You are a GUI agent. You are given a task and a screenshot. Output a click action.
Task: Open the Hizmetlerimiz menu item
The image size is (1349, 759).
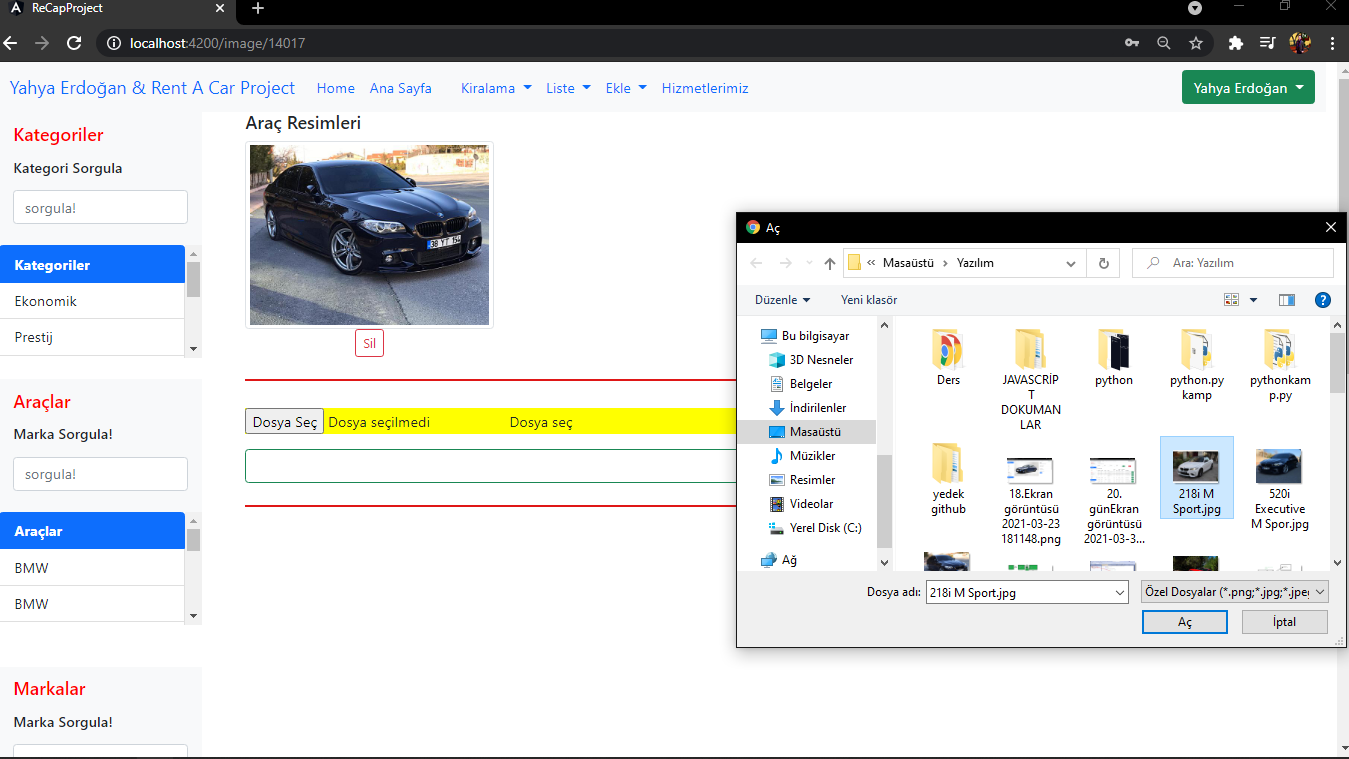(x=705, y=88)
